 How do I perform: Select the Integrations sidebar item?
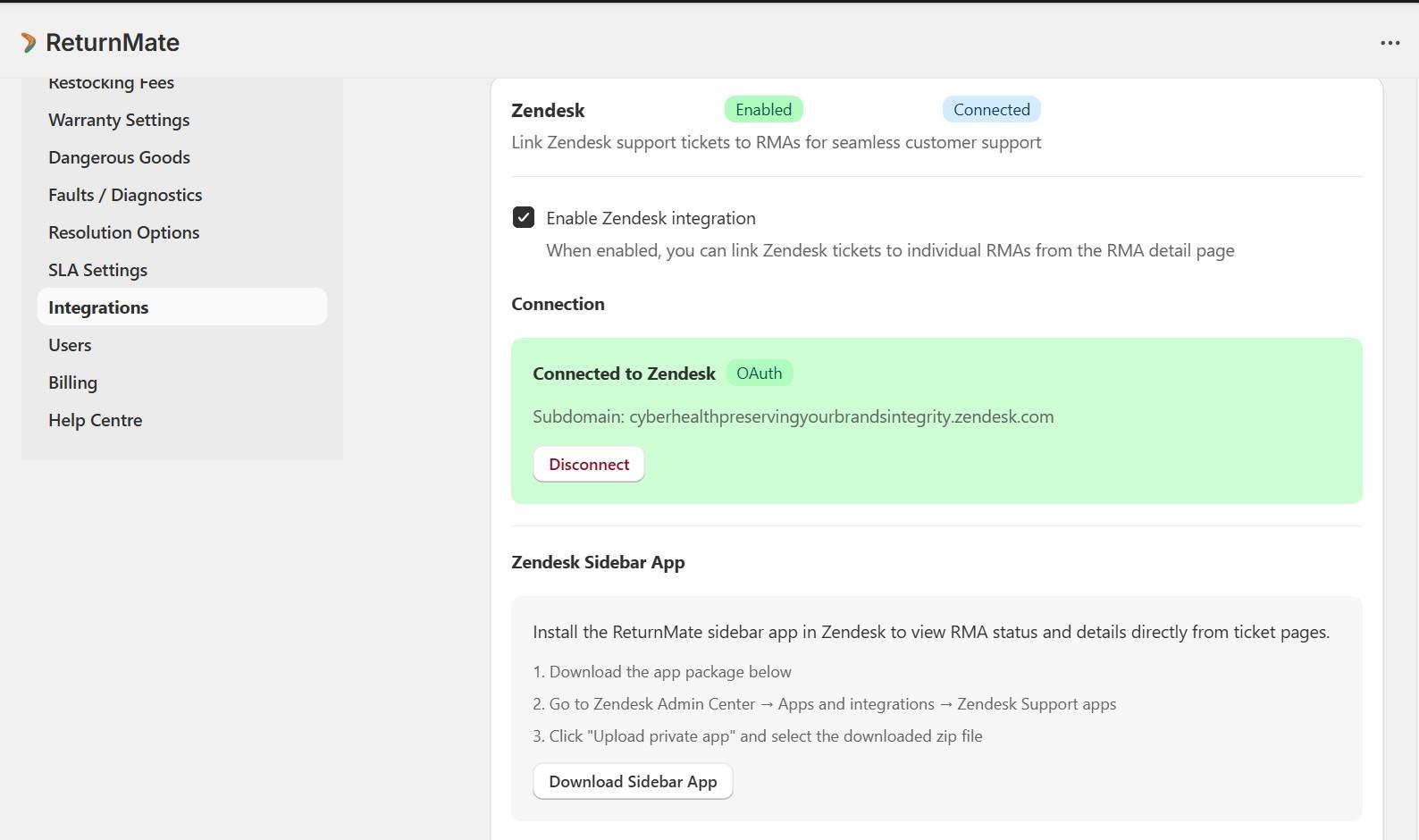pyautogui.click(x=182, y=307)
